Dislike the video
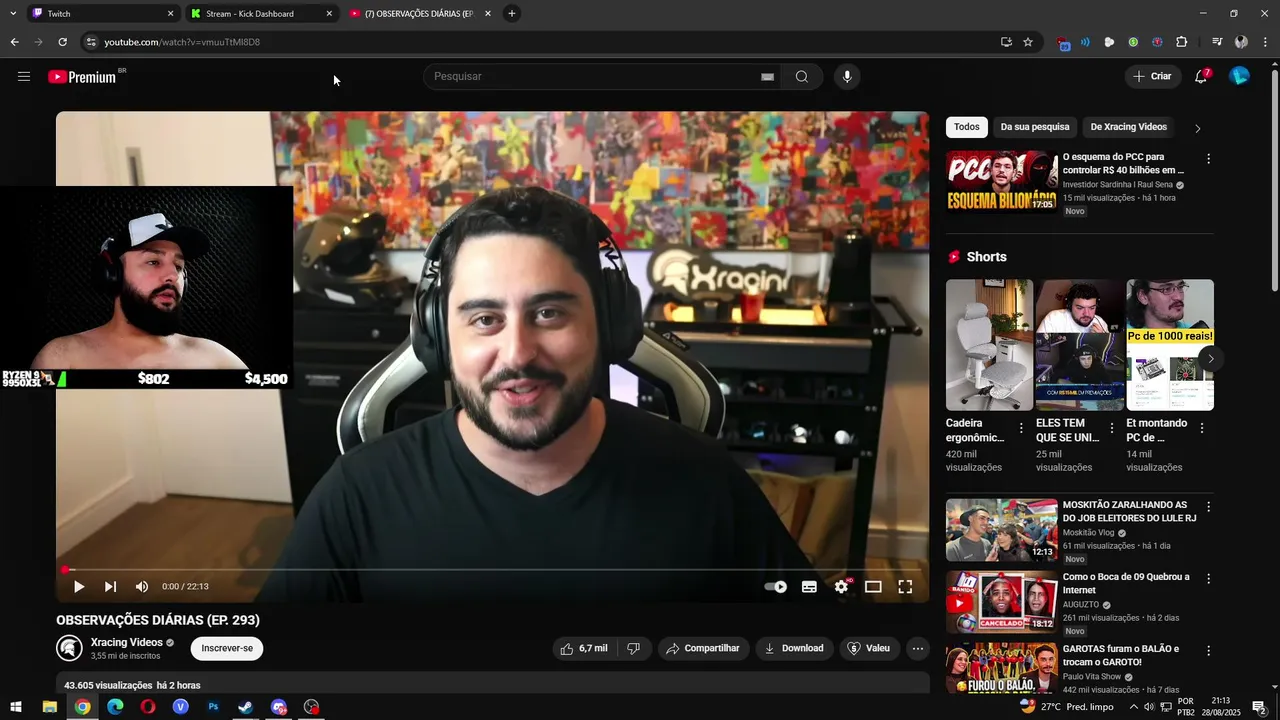 click(633, 648)
